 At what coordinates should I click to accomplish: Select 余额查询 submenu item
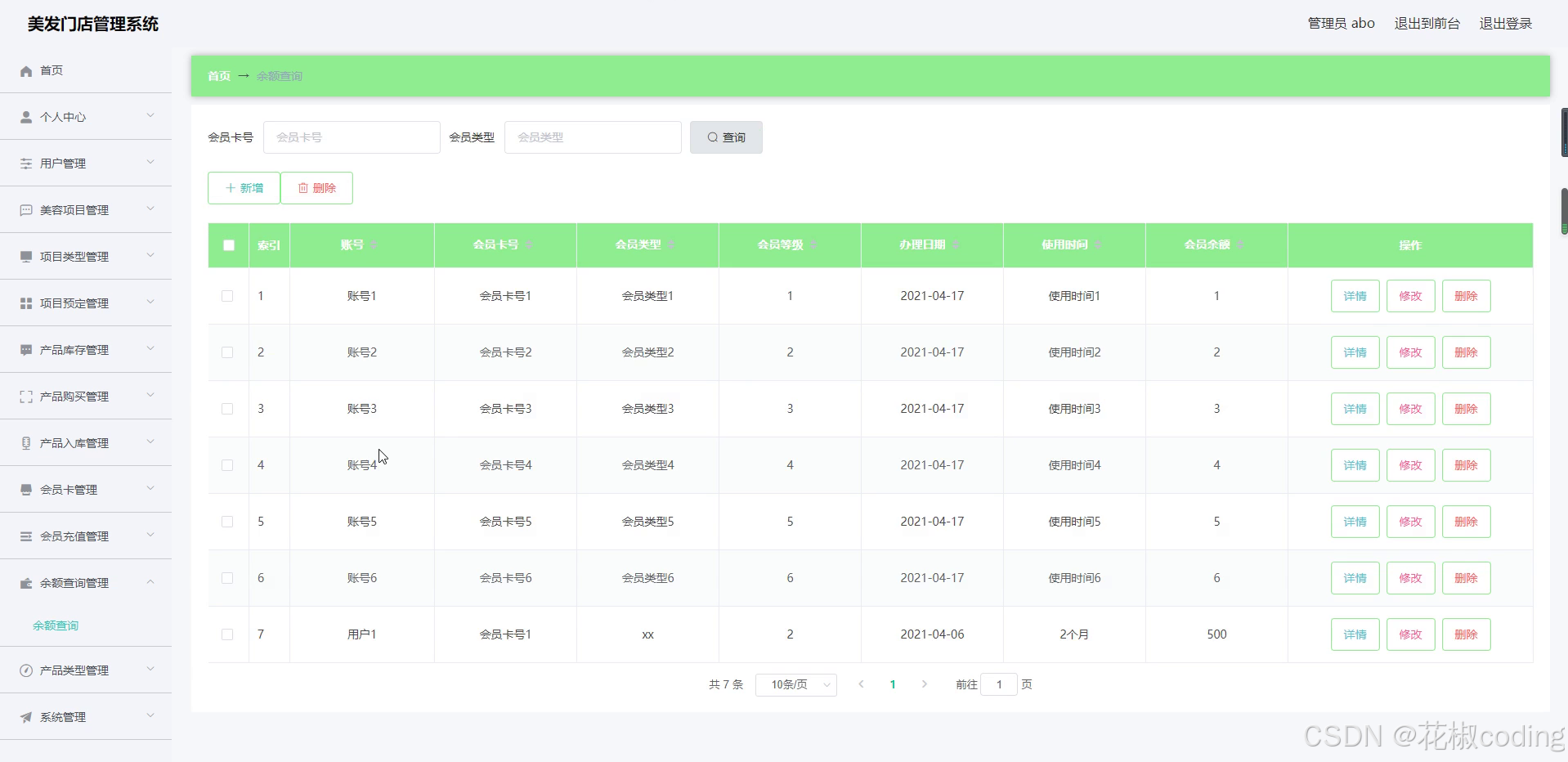[x=56, y=625]
